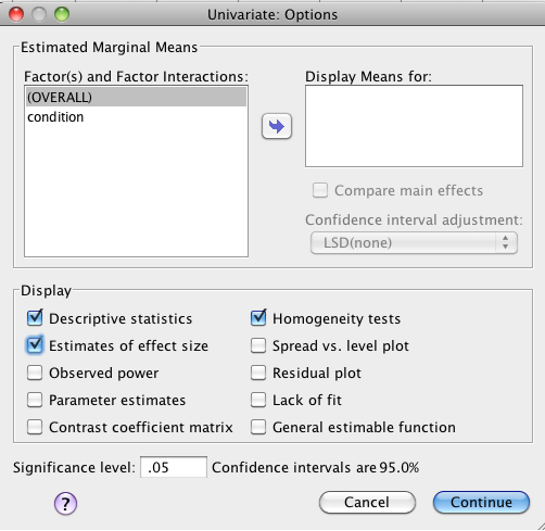Enable Parameter estimates checkbox
This screenshot has width=545, height=531.
(35, 400)
